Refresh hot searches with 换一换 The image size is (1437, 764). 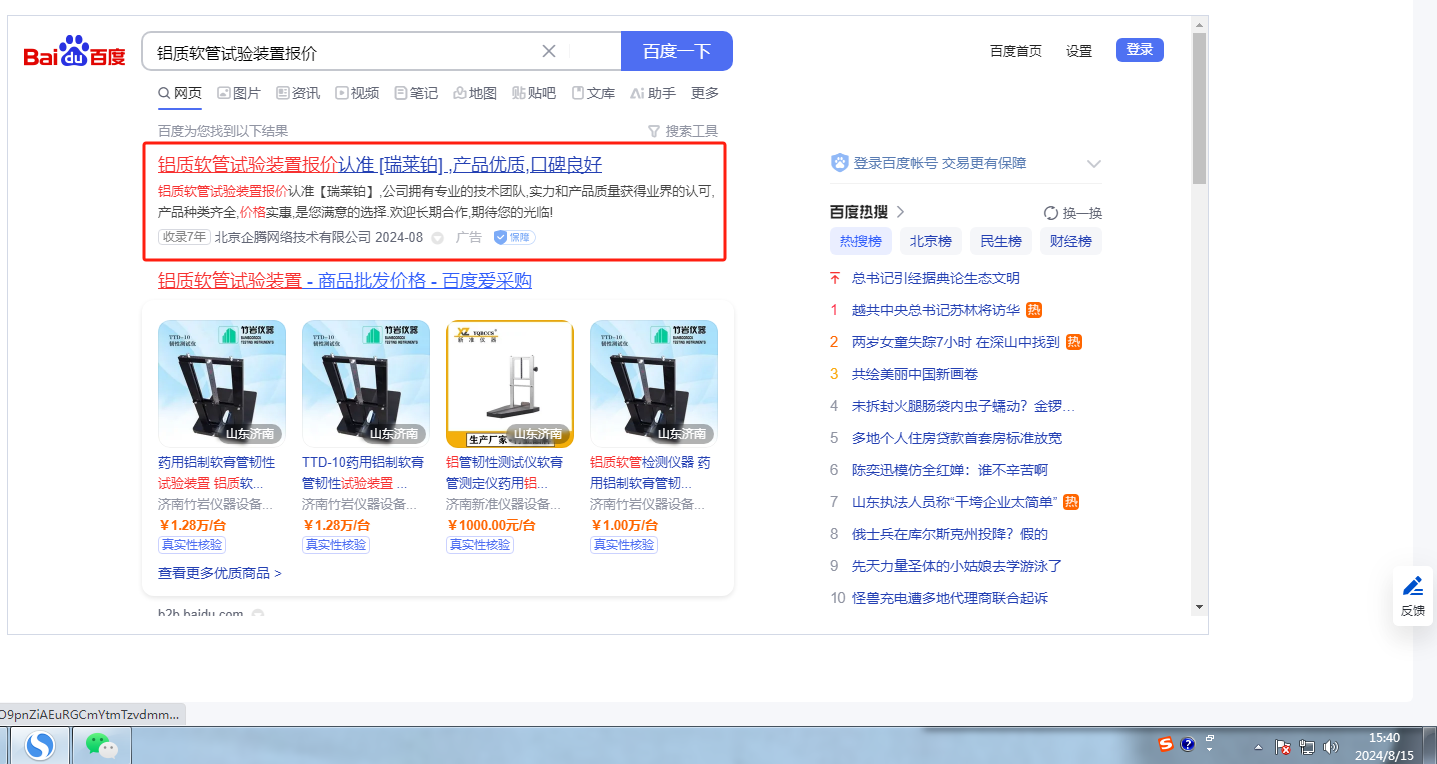1073,213
